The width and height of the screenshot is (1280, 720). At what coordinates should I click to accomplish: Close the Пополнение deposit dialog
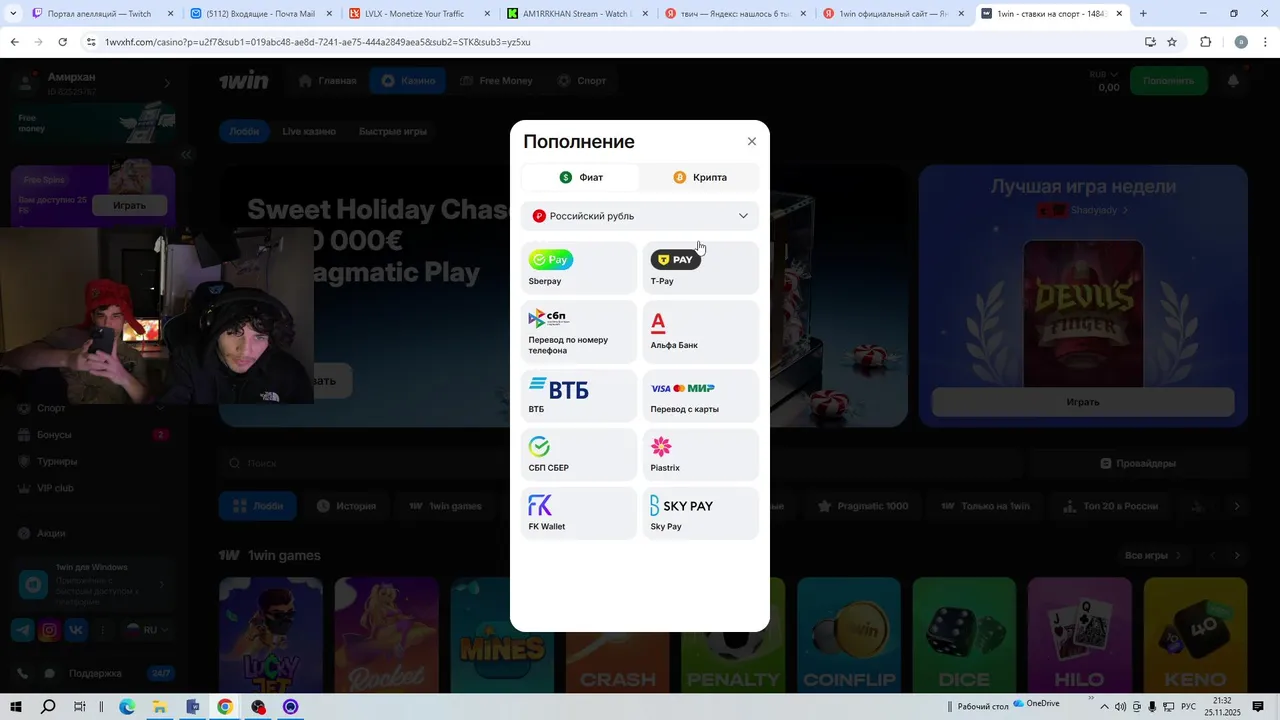752,142
